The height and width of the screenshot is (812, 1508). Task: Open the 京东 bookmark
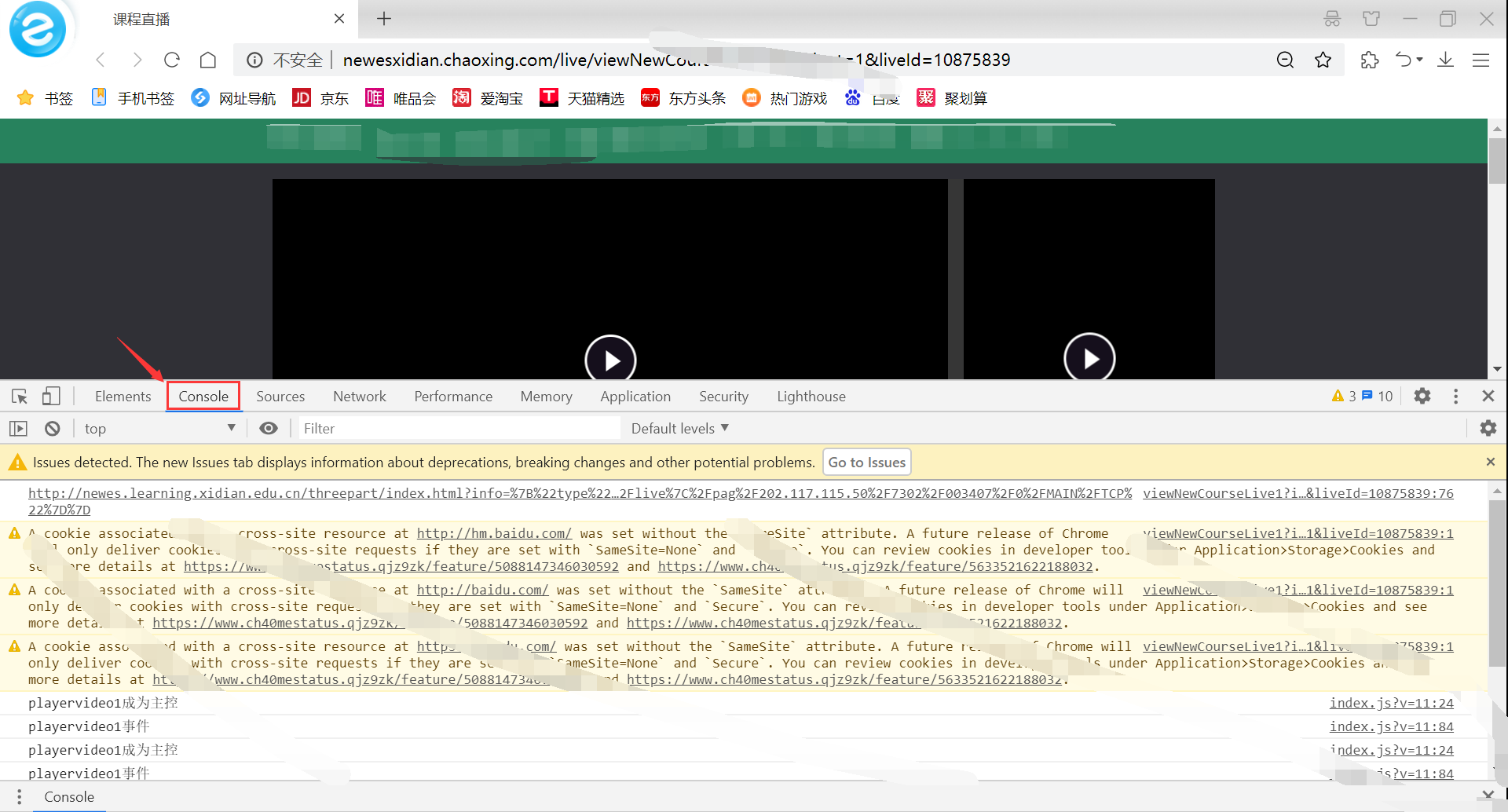tap(320, 98)
